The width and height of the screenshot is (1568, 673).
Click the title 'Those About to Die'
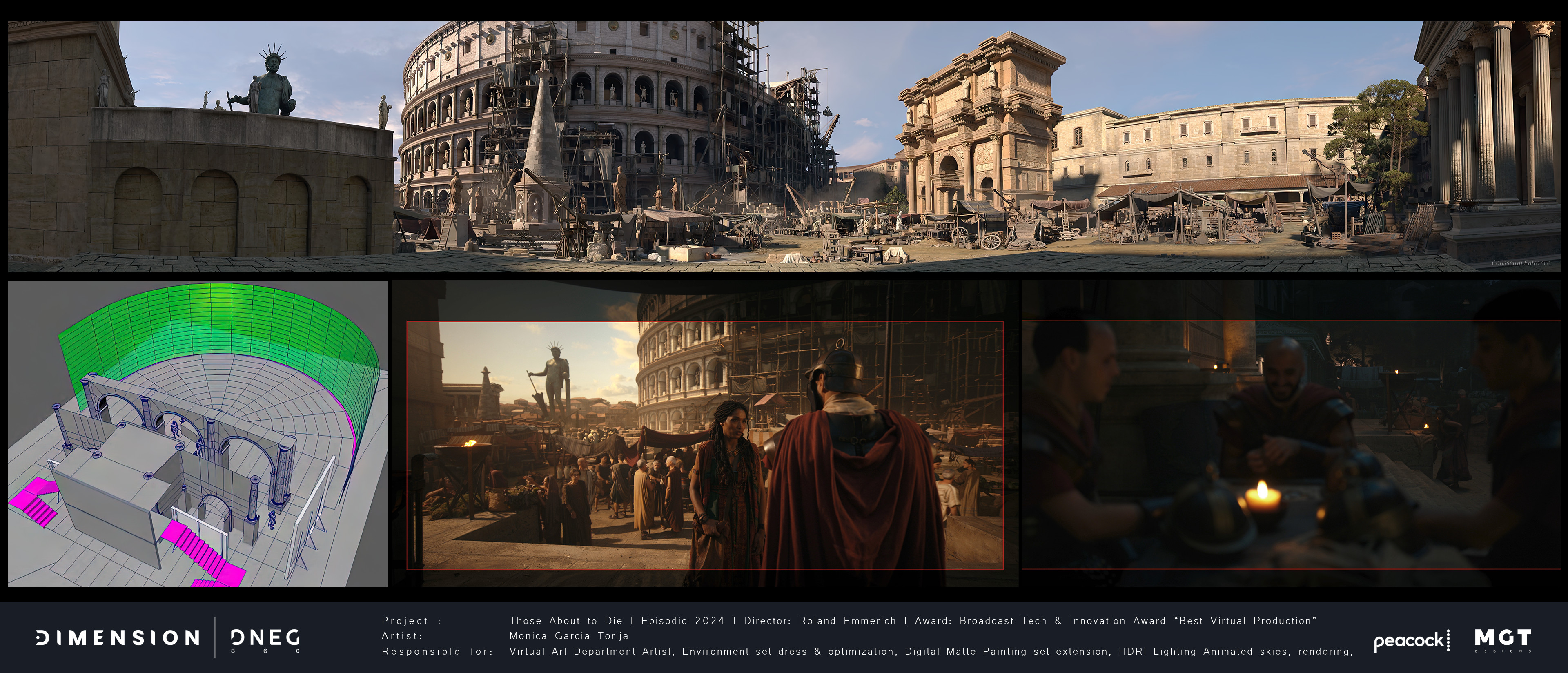click(x=566, y=621)
